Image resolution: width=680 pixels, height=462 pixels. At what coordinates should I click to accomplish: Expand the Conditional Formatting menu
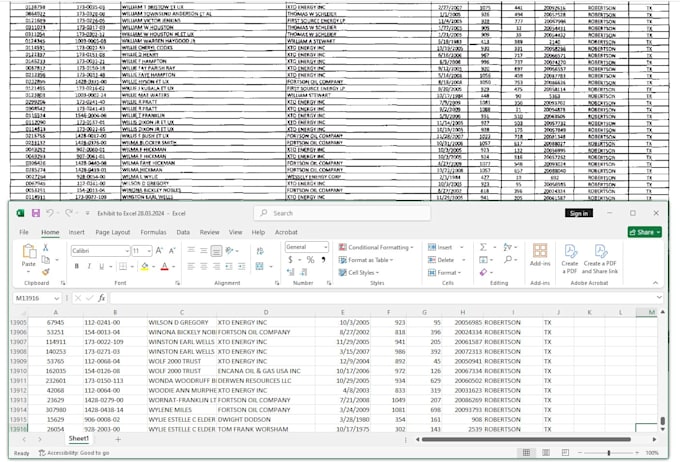click(376, 247)
